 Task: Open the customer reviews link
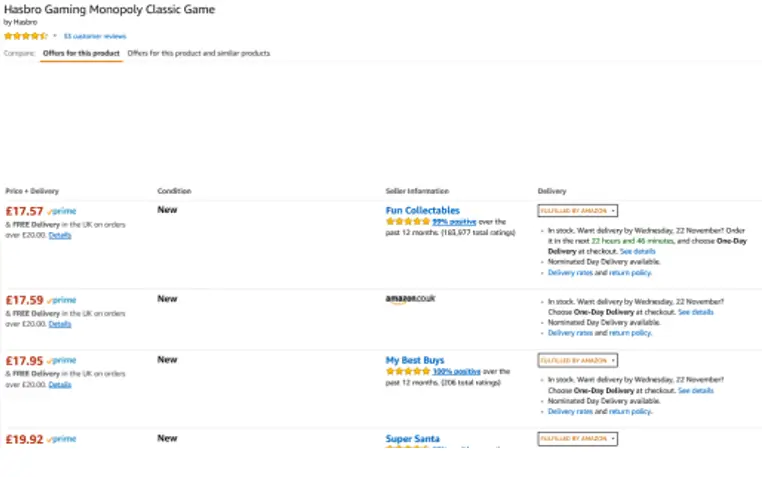pyautogui.click(x=95, y=36)
